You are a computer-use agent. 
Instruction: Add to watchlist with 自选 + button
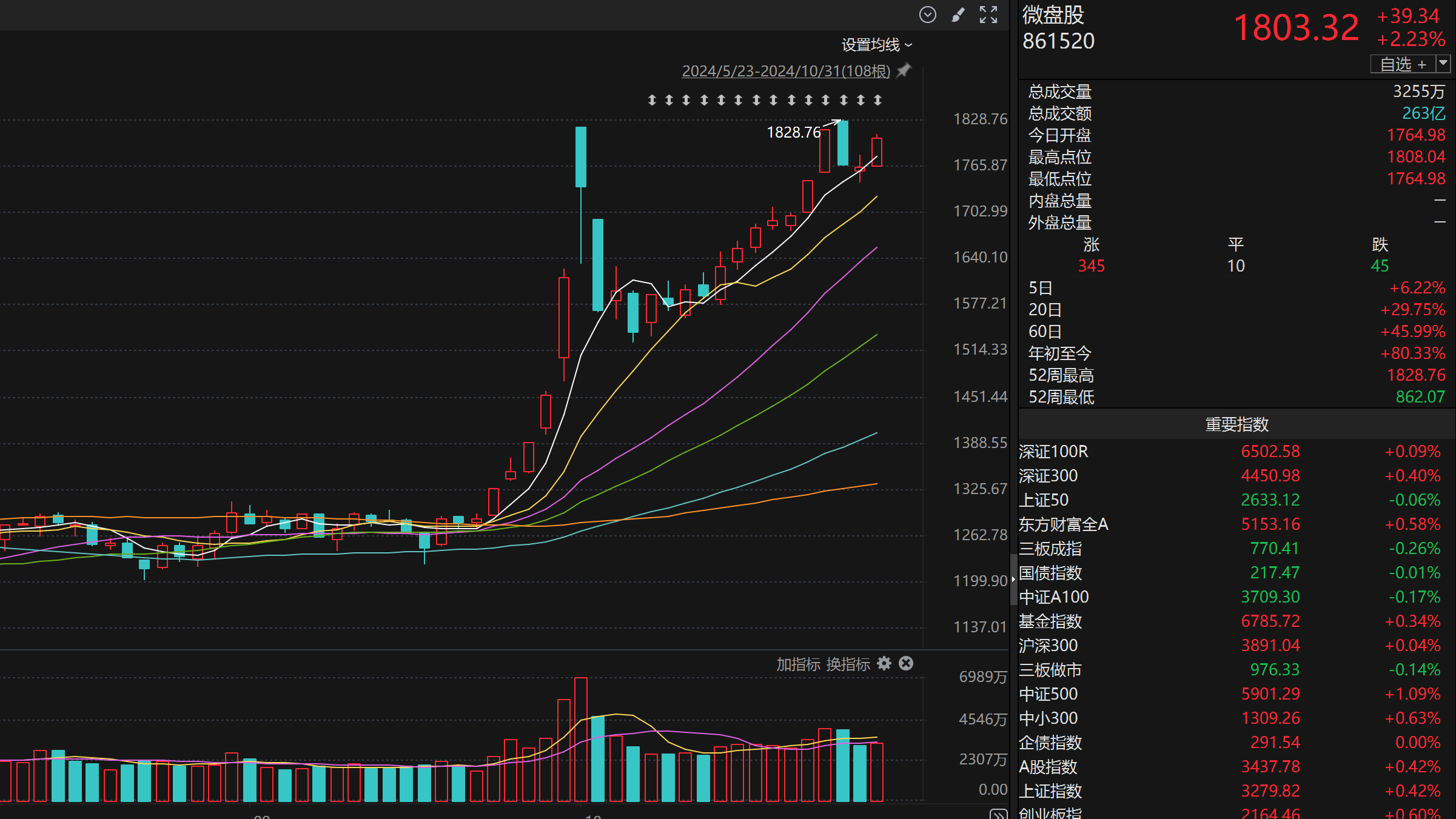[1403, 64]
